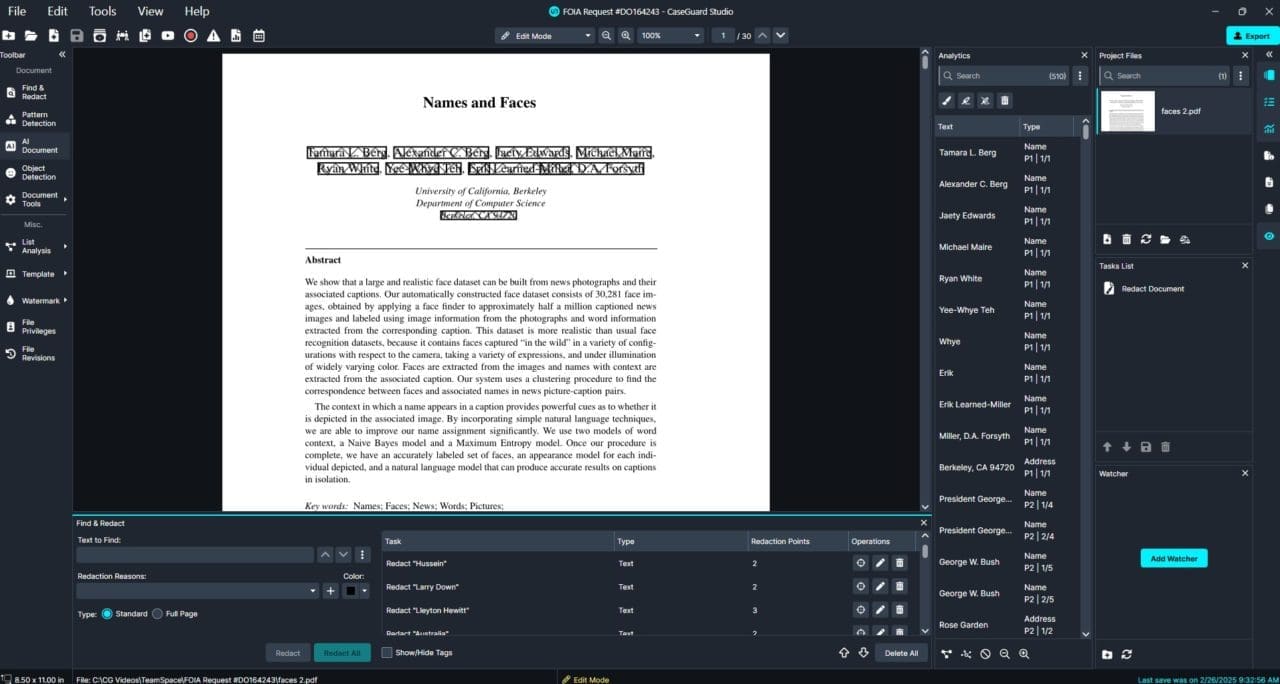The image size is (1280, 684).
Task: Click the Redact All button
Action: (342, 652)
